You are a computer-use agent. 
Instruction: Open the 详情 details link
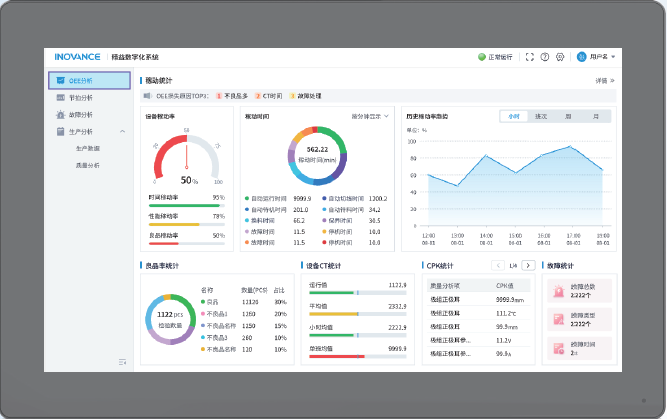pyautogui.click(x=604, y=80)
